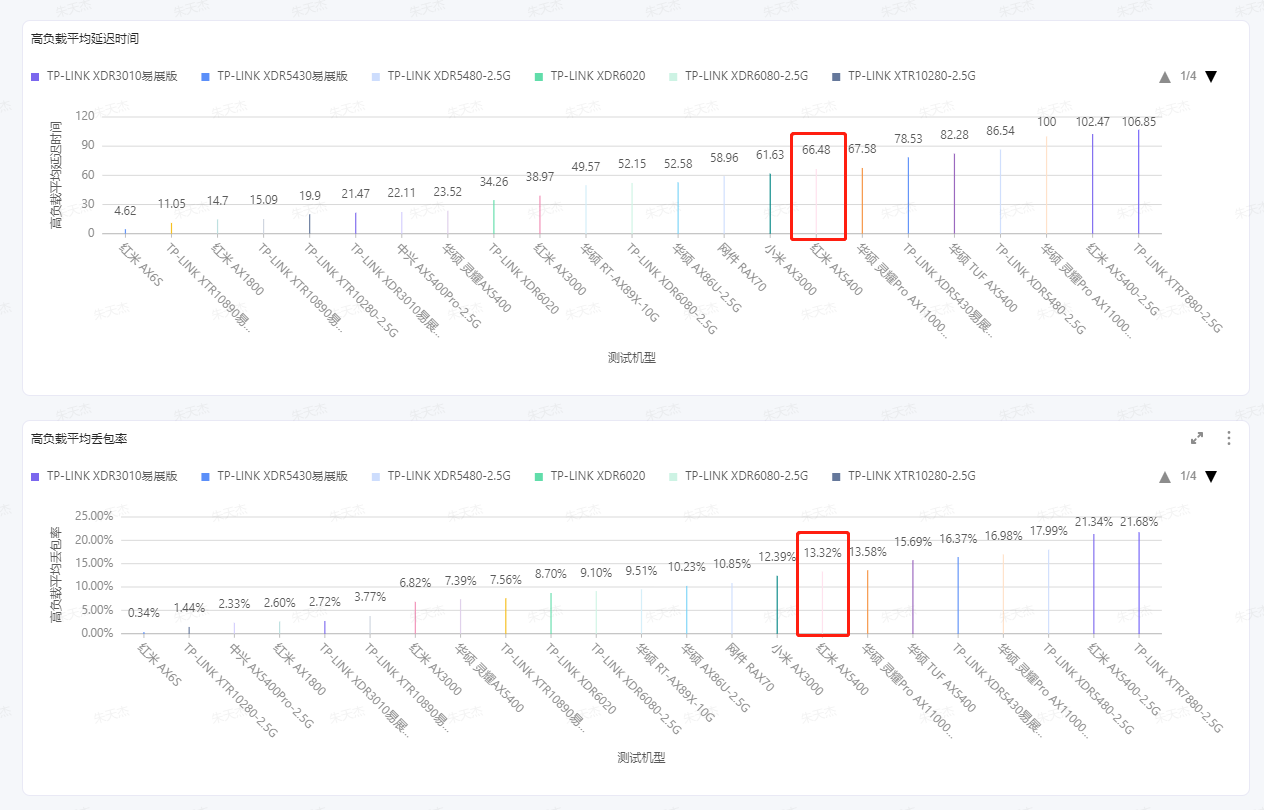Hide TP-LINK XDR5480-2.5G series in 丢包率 chart legend
The height and width of the screenshot is (810, 1264).
click(441, 476)
